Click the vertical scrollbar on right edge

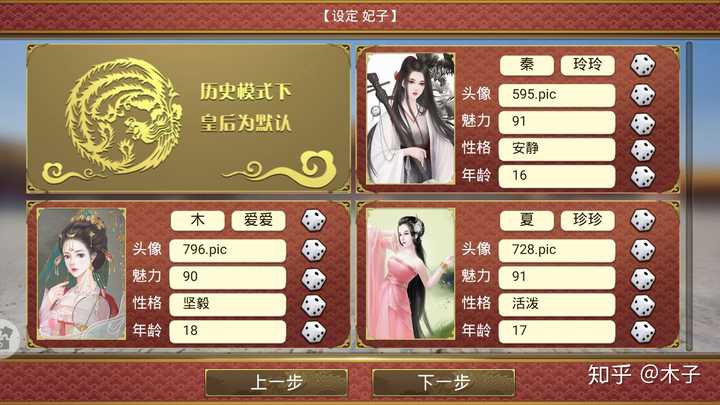[689, 196]
